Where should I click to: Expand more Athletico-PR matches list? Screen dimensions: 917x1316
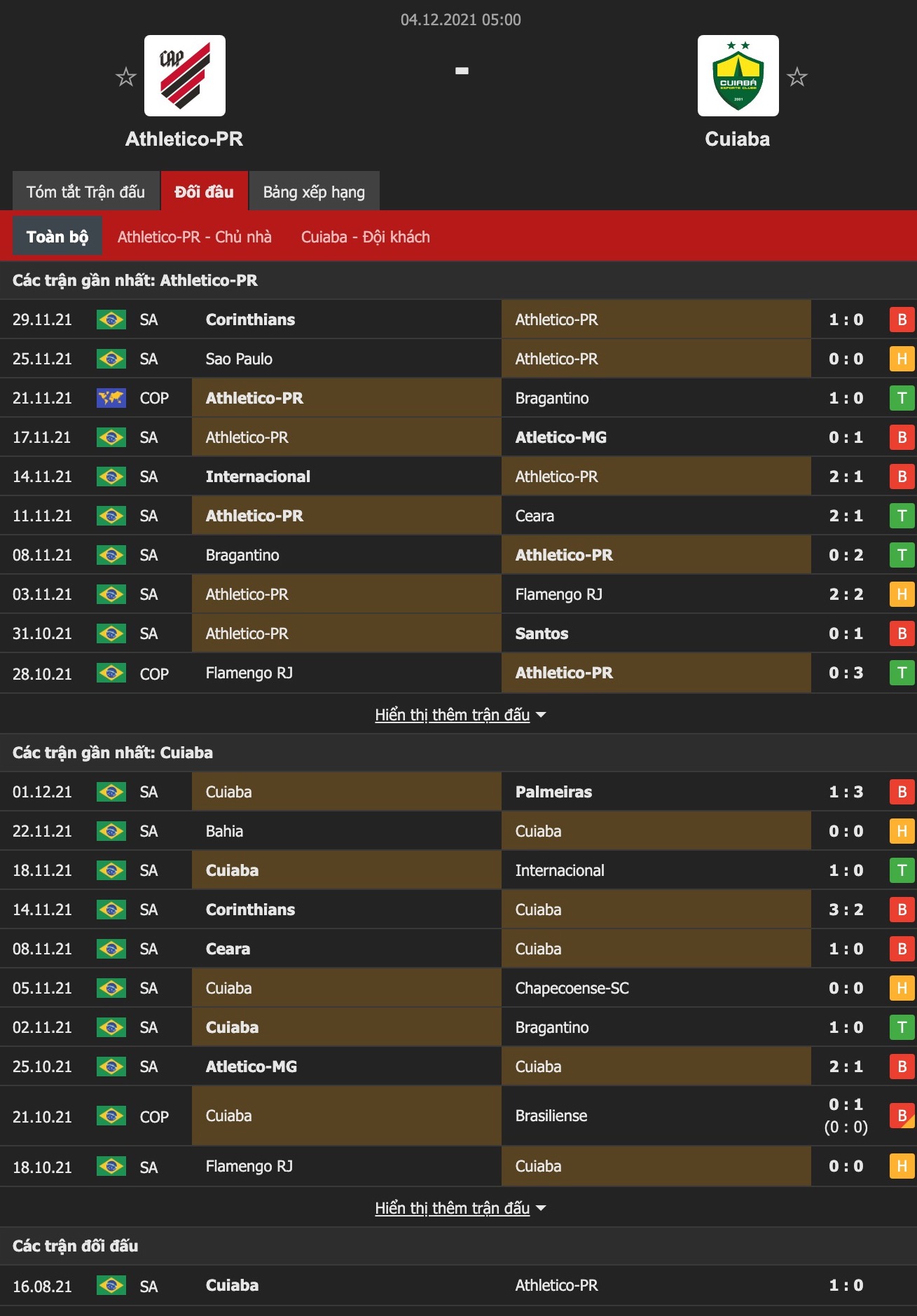(x=460, y=715)
